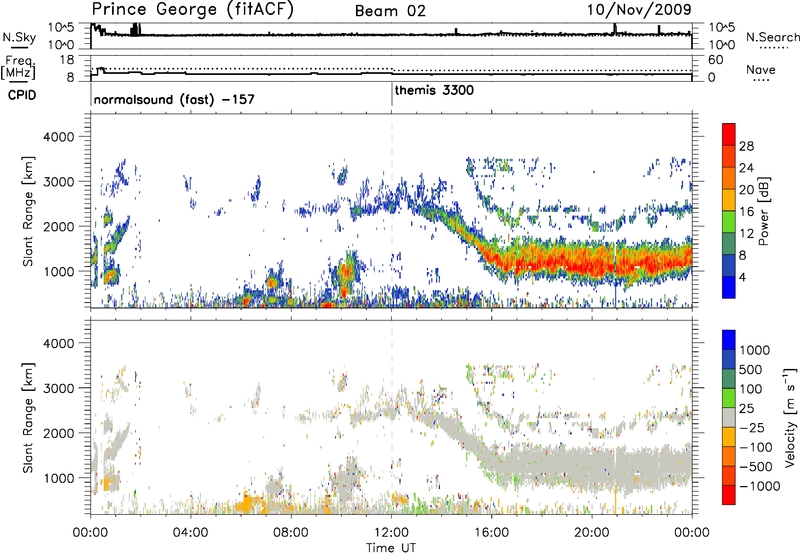Click the '4000' tick in the Power panel
The width and height of the screenshot is (800, 554).
pyautogui.click(x=58, y=137)
